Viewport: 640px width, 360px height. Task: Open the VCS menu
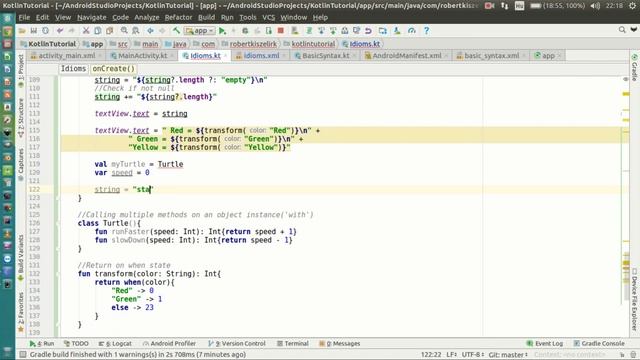(268, 18)
